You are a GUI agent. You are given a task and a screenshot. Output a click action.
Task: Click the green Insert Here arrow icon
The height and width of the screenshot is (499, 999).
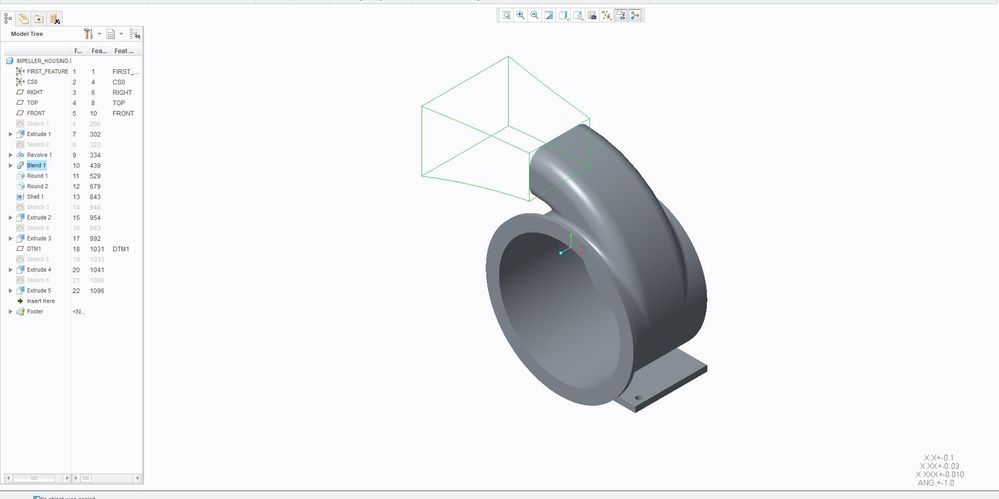[x=20, y=301]
